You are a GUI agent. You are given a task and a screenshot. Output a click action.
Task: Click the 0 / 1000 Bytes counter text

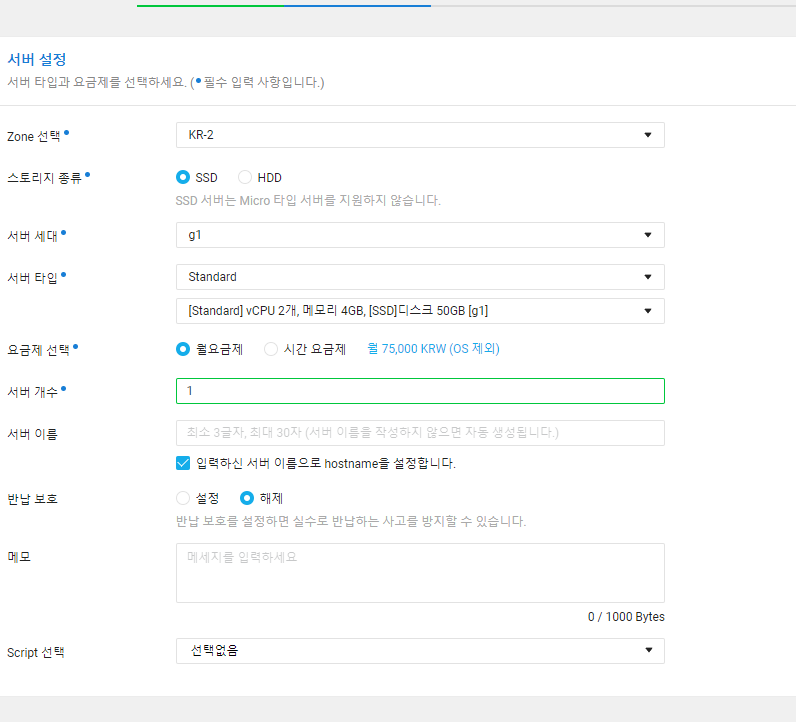626,616
